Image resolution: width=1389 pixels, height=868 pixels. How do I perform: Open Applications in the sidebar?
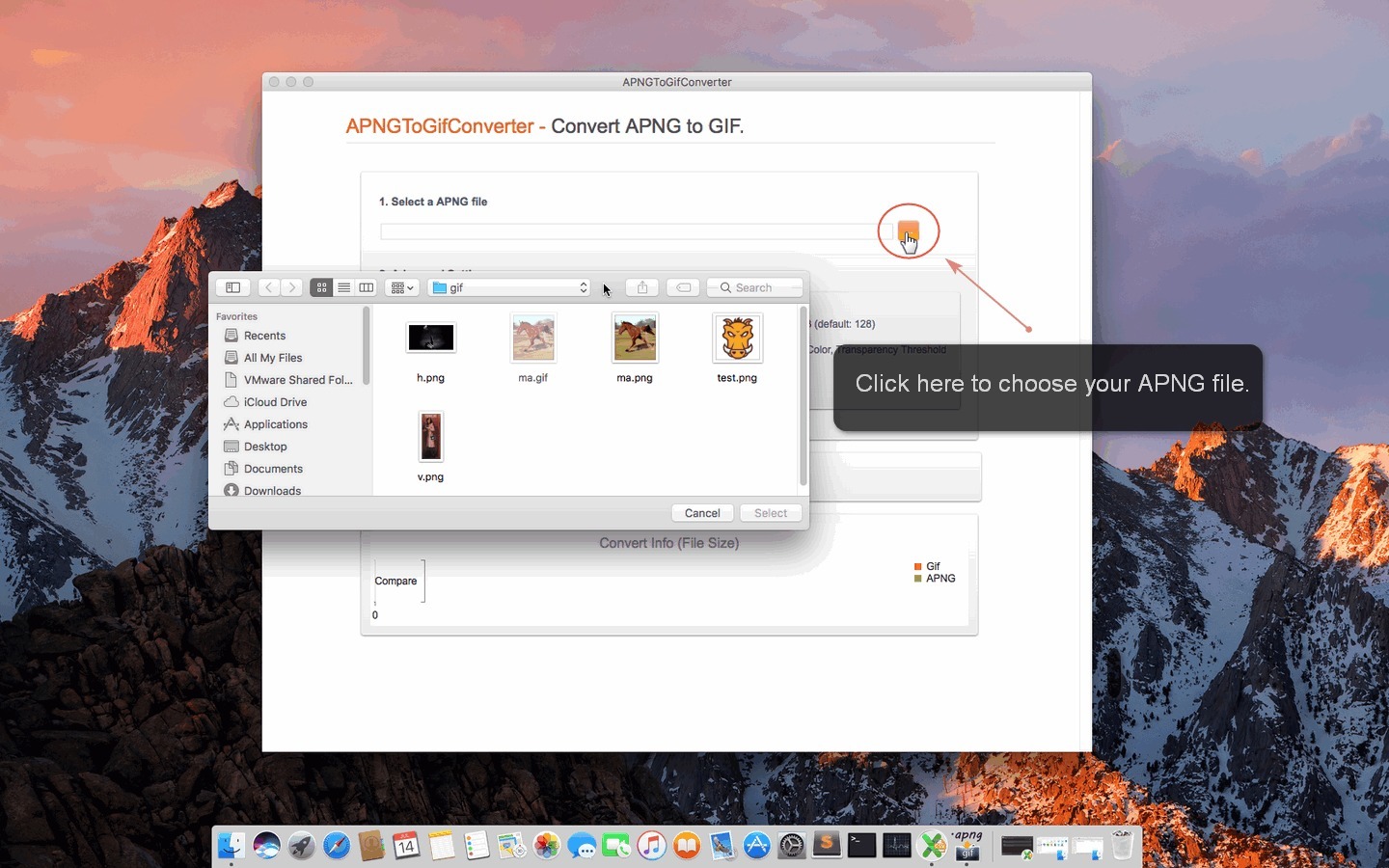click(265, 424)
